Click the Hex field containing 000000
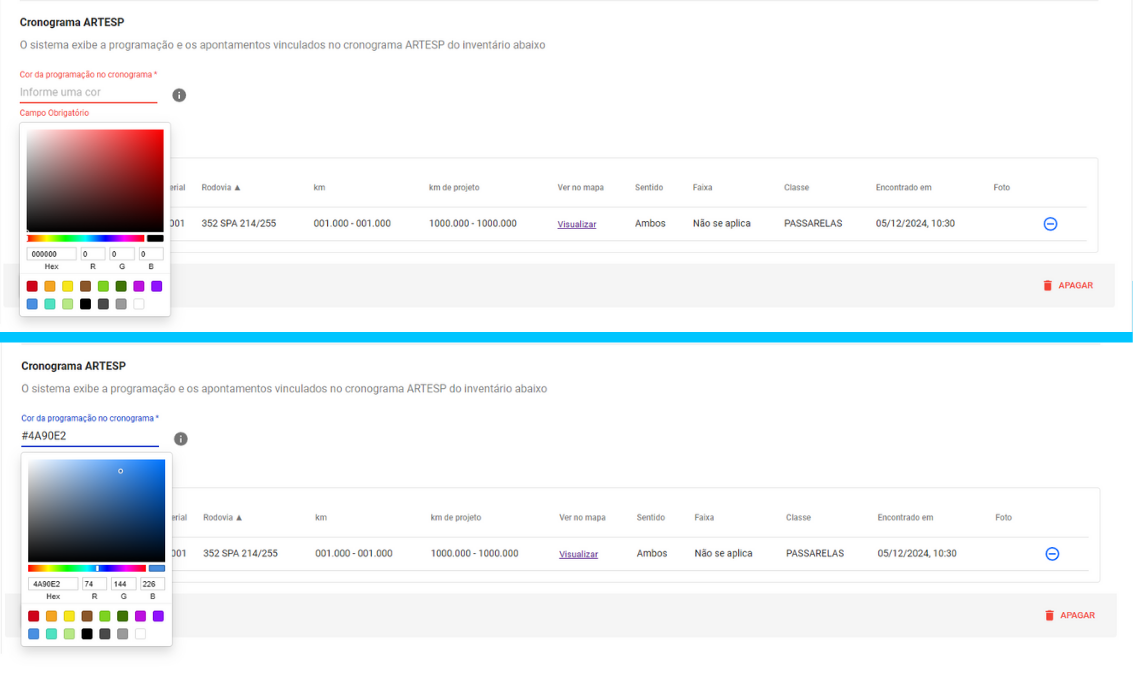This screenshot has height=698, width=1133. 52,254
